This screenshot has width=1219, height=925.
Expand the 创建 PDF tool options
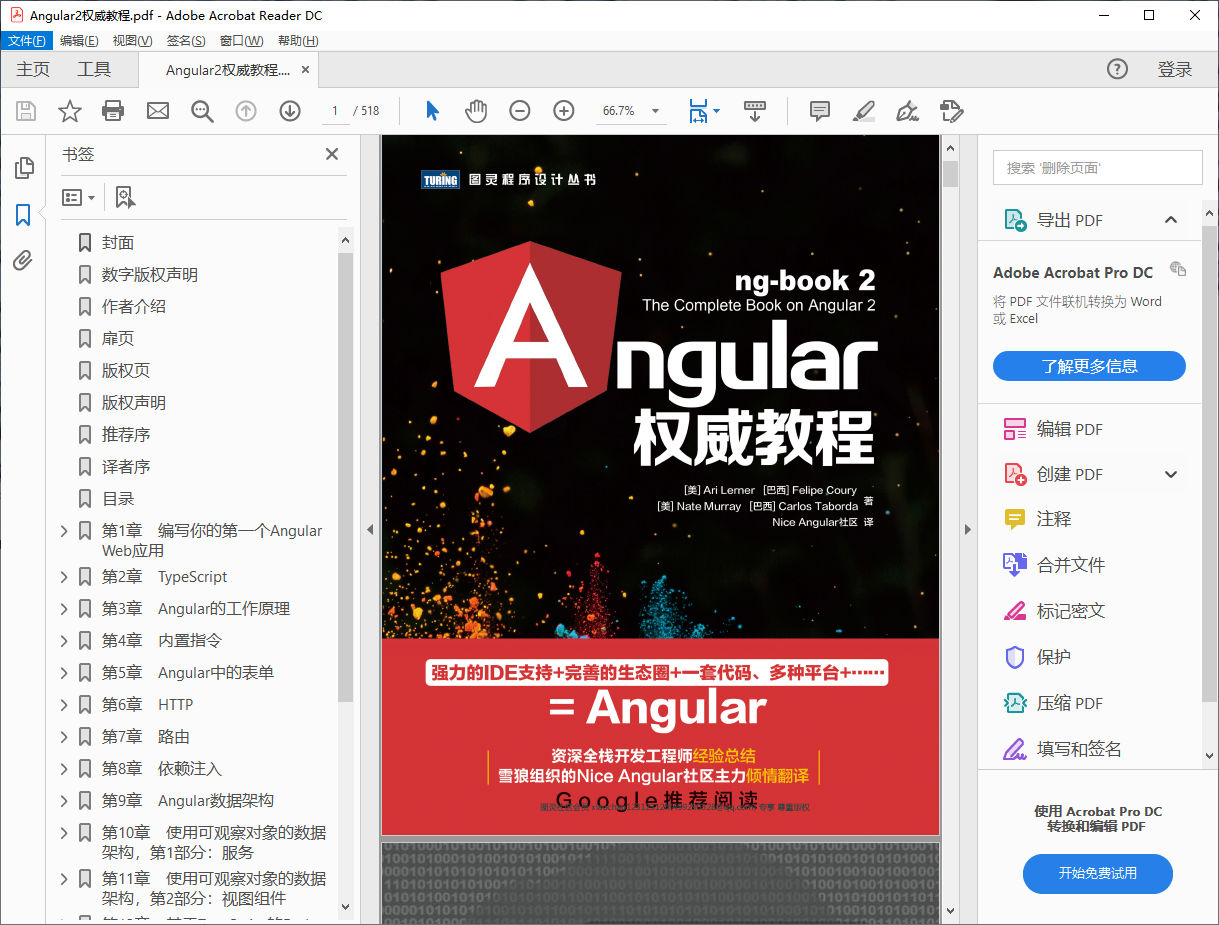1171,474
